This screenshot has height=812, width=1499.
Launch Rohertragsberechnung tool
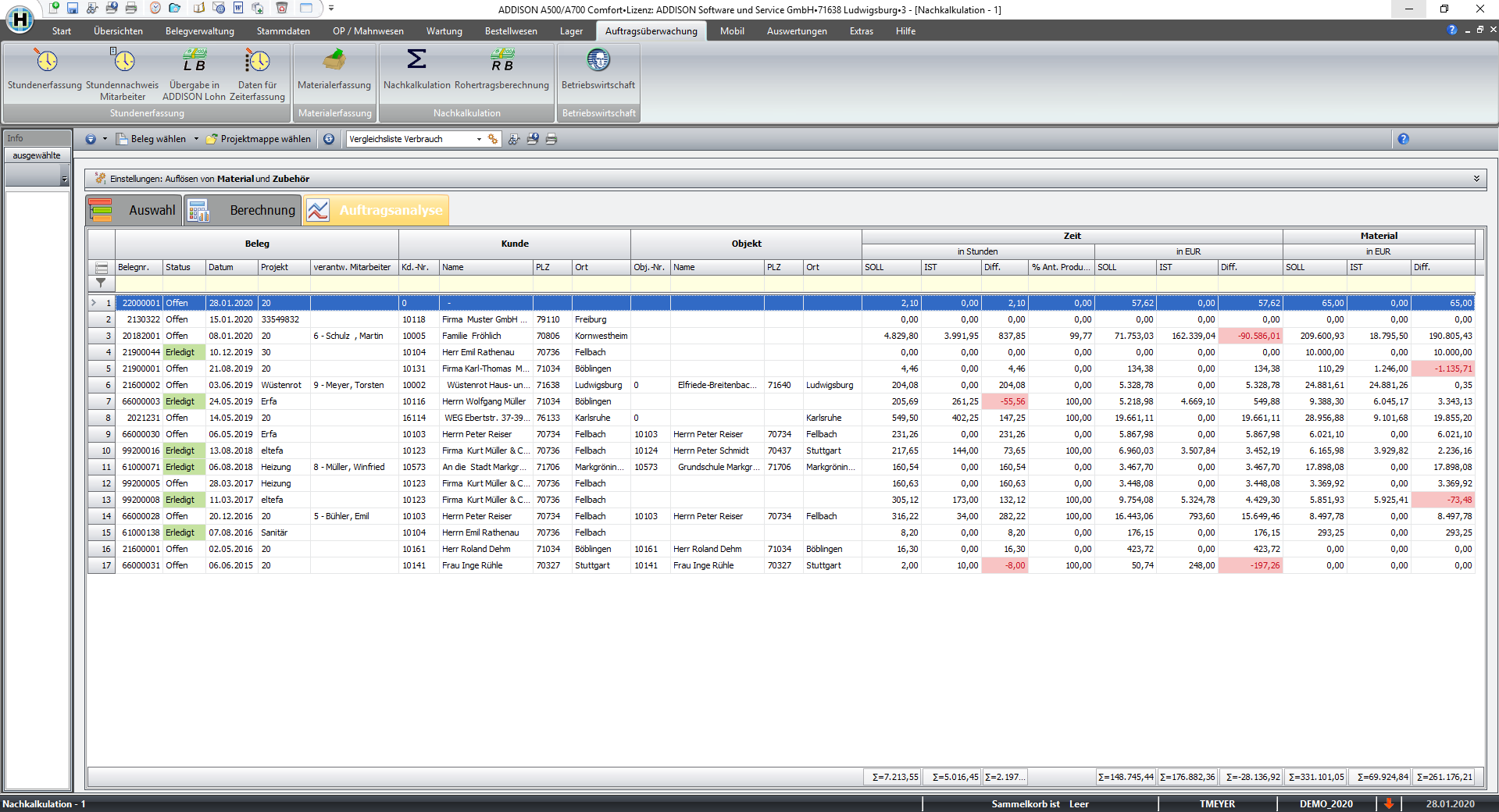[x=501, y=69]
